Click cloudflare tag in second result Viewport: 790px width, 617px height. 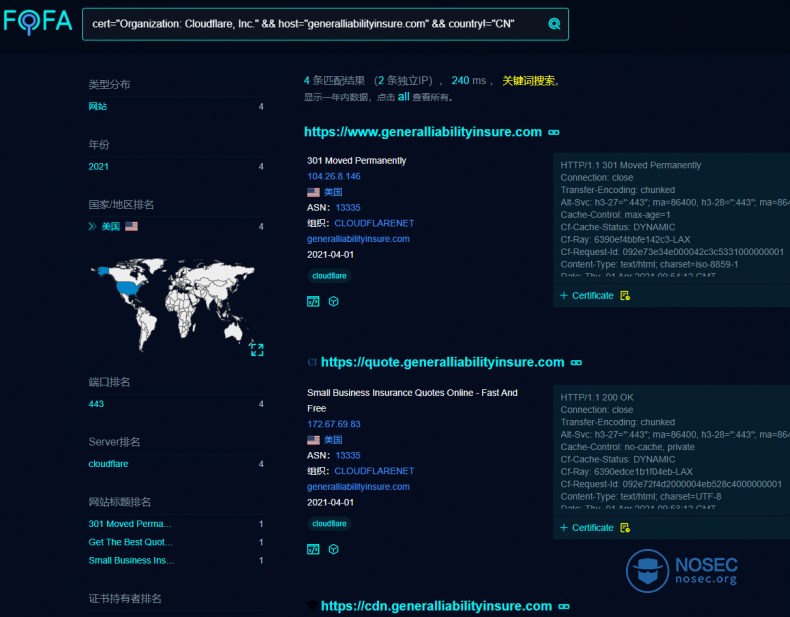tap(330, 524)
